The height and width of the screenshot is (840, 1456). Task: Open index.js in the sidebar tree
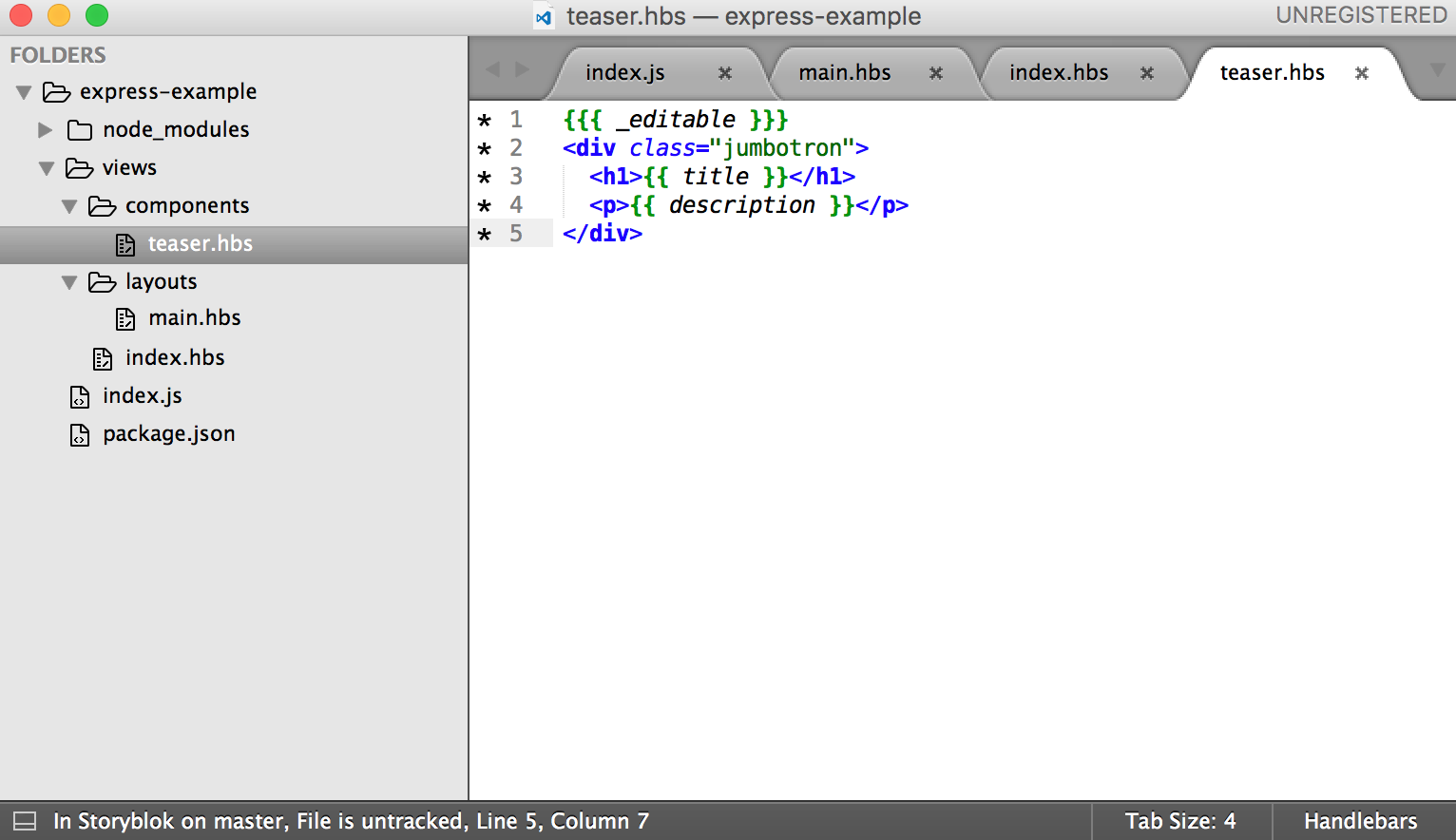tap(143, 396)
